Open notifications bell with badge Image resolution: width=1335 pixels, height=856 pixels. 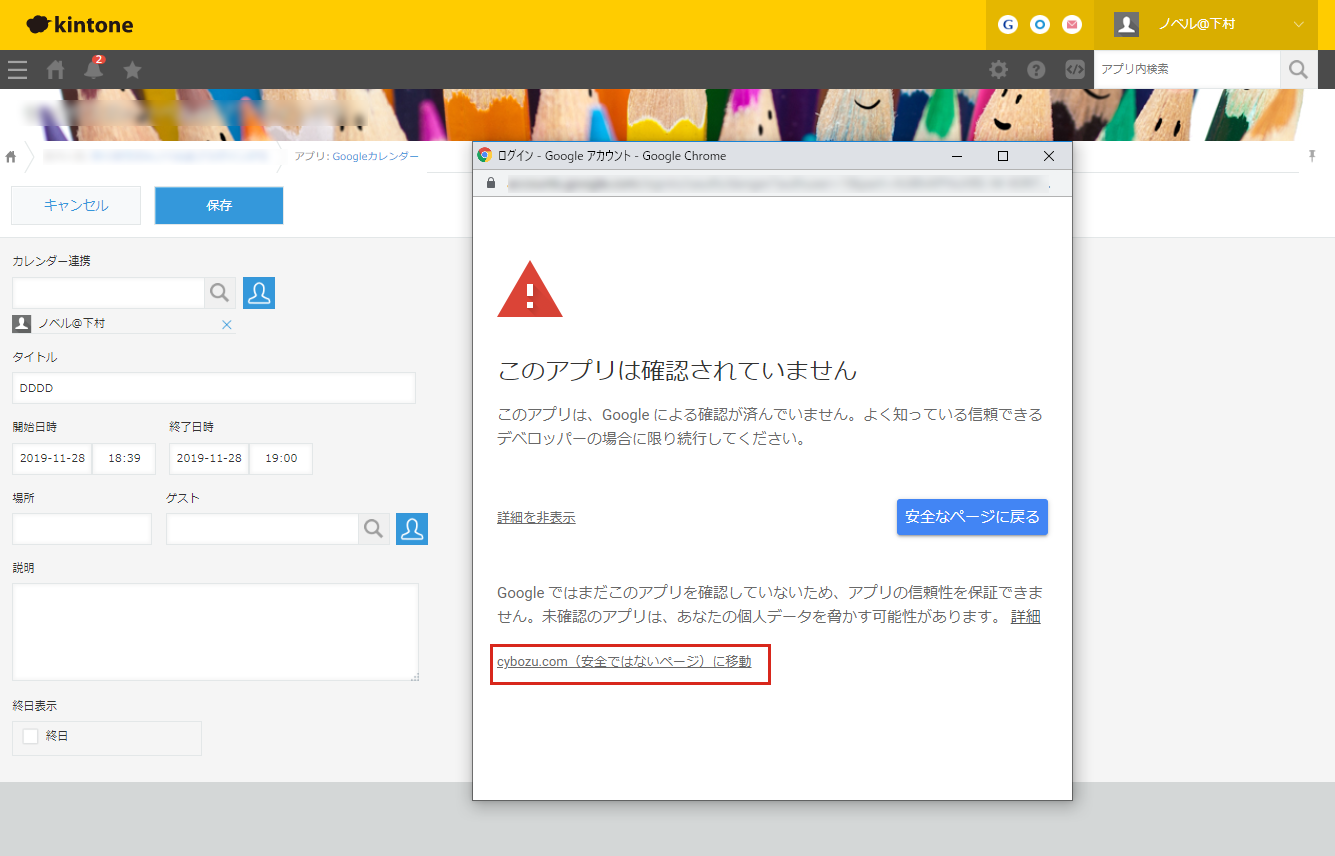point(94,69)
